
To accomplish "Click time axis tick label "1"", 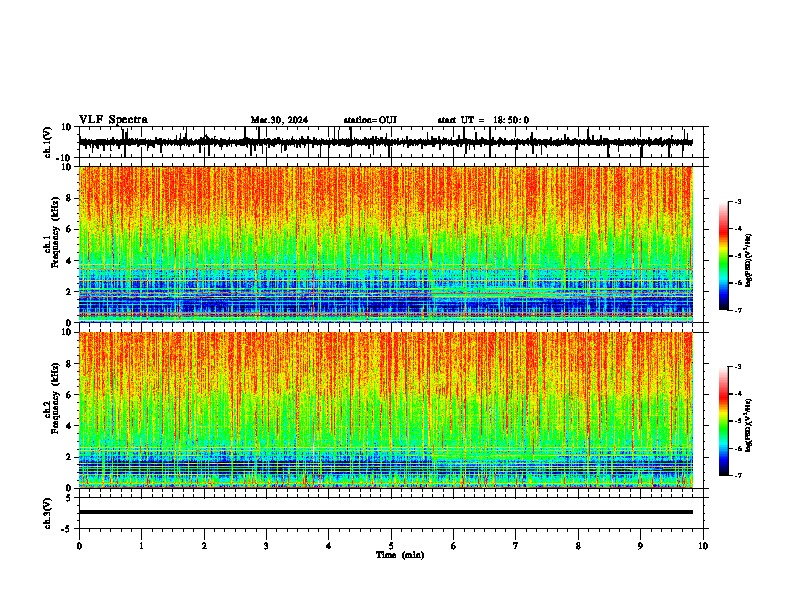I will pyautogui.click(x=141, y=546).
